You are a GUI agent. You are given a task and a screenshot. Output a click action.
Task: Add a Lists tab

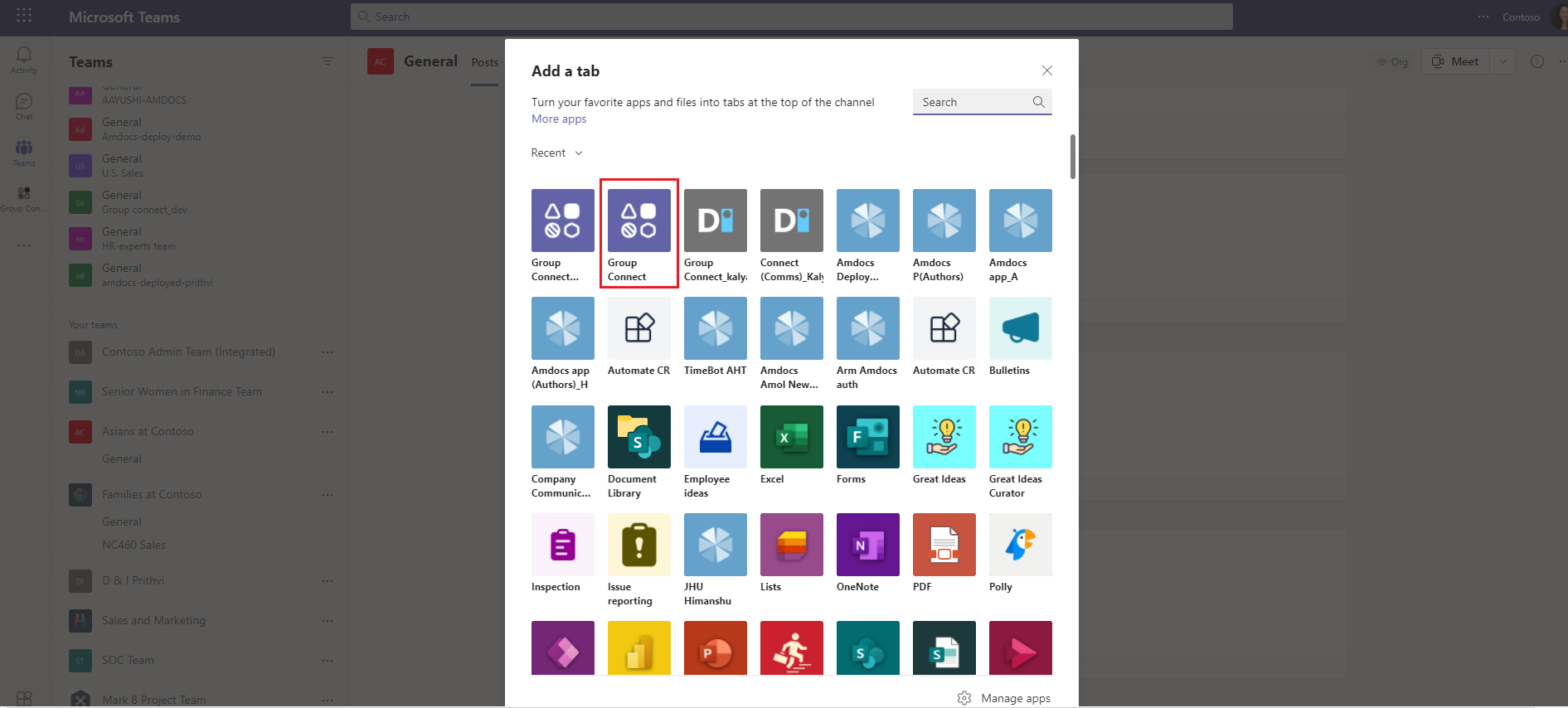pyautogui.click(x=792, y=553)
